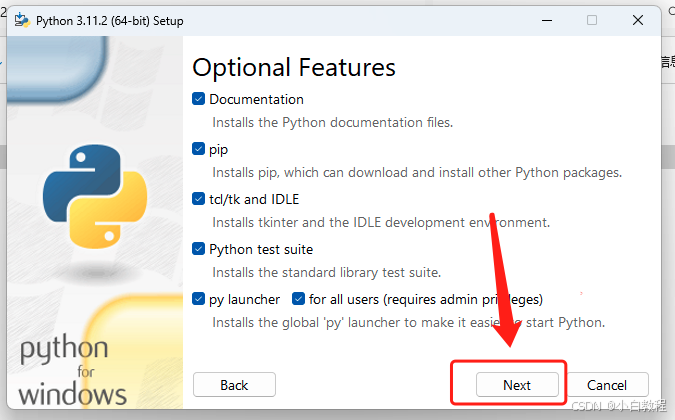Click the disabled maximize button

[592, 20]
